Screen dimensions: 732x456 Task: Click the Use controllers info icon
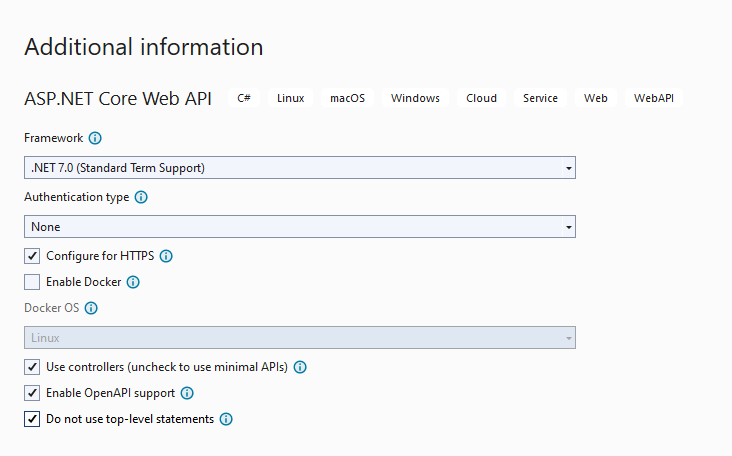[x=300, y=367]
